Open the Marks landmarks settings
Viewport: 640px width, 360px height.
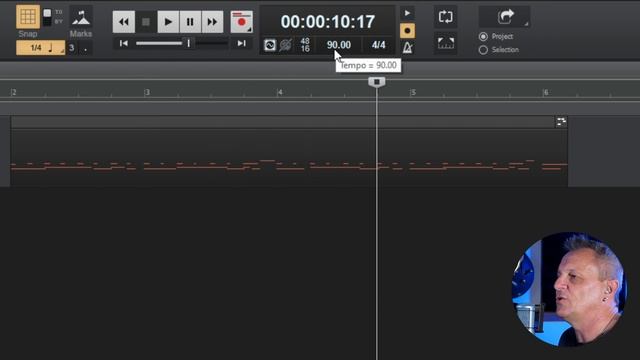click(81, 18)
